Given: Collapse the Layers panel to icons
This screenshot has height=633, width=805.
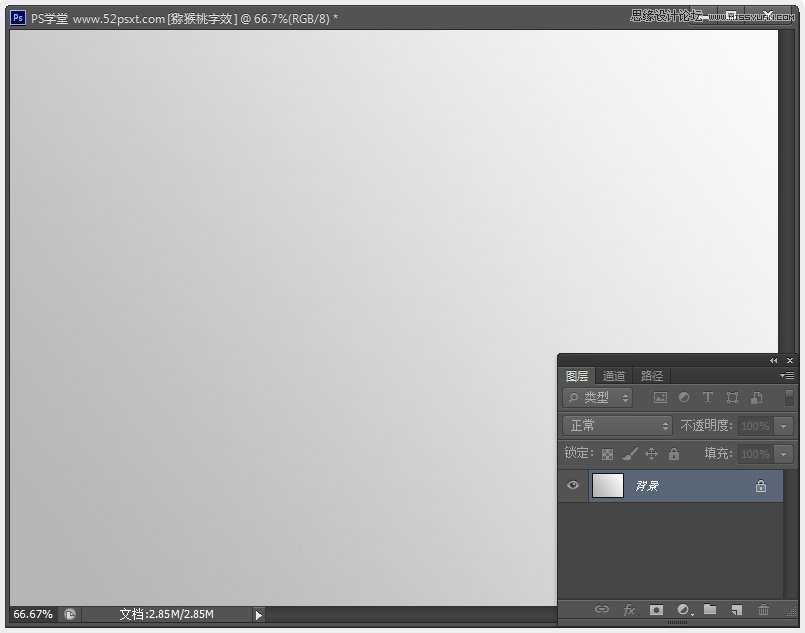Looking at the screenshot, I should click(x=773, y=360).
